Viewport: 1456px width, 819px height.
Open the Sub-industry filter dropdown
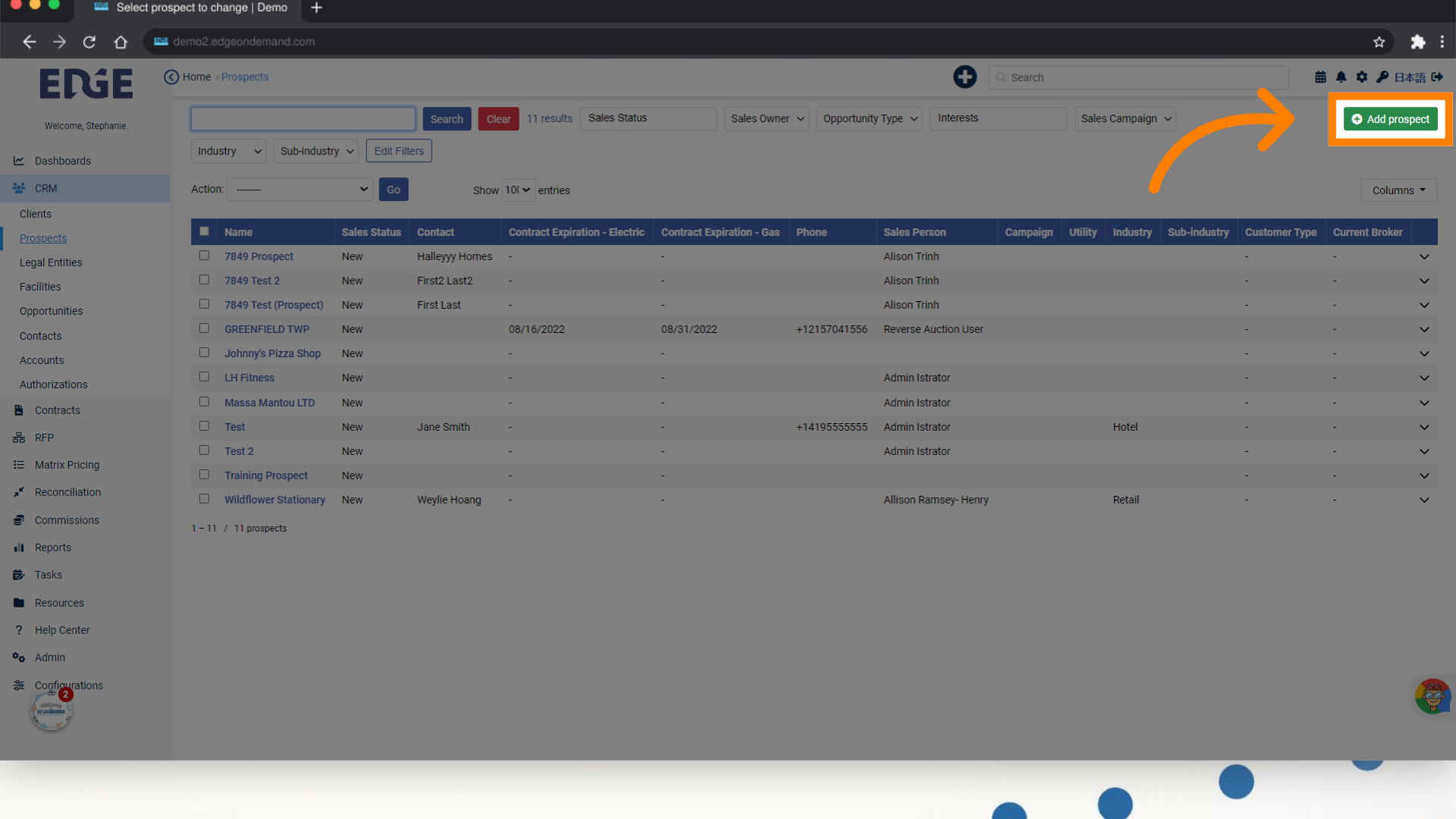pos(316,151)
